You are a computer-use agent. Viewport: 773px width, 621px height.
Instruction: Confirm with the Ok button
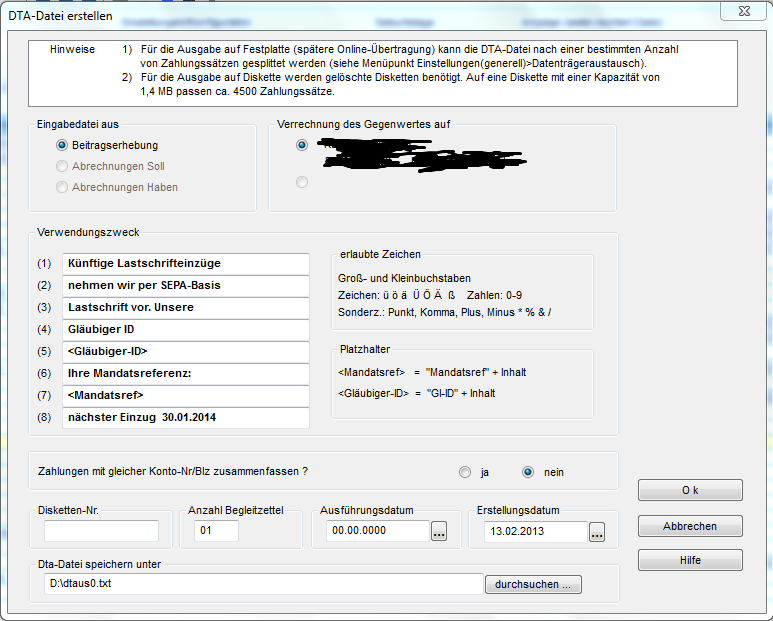pyautogui.click(x=690, y=490)
